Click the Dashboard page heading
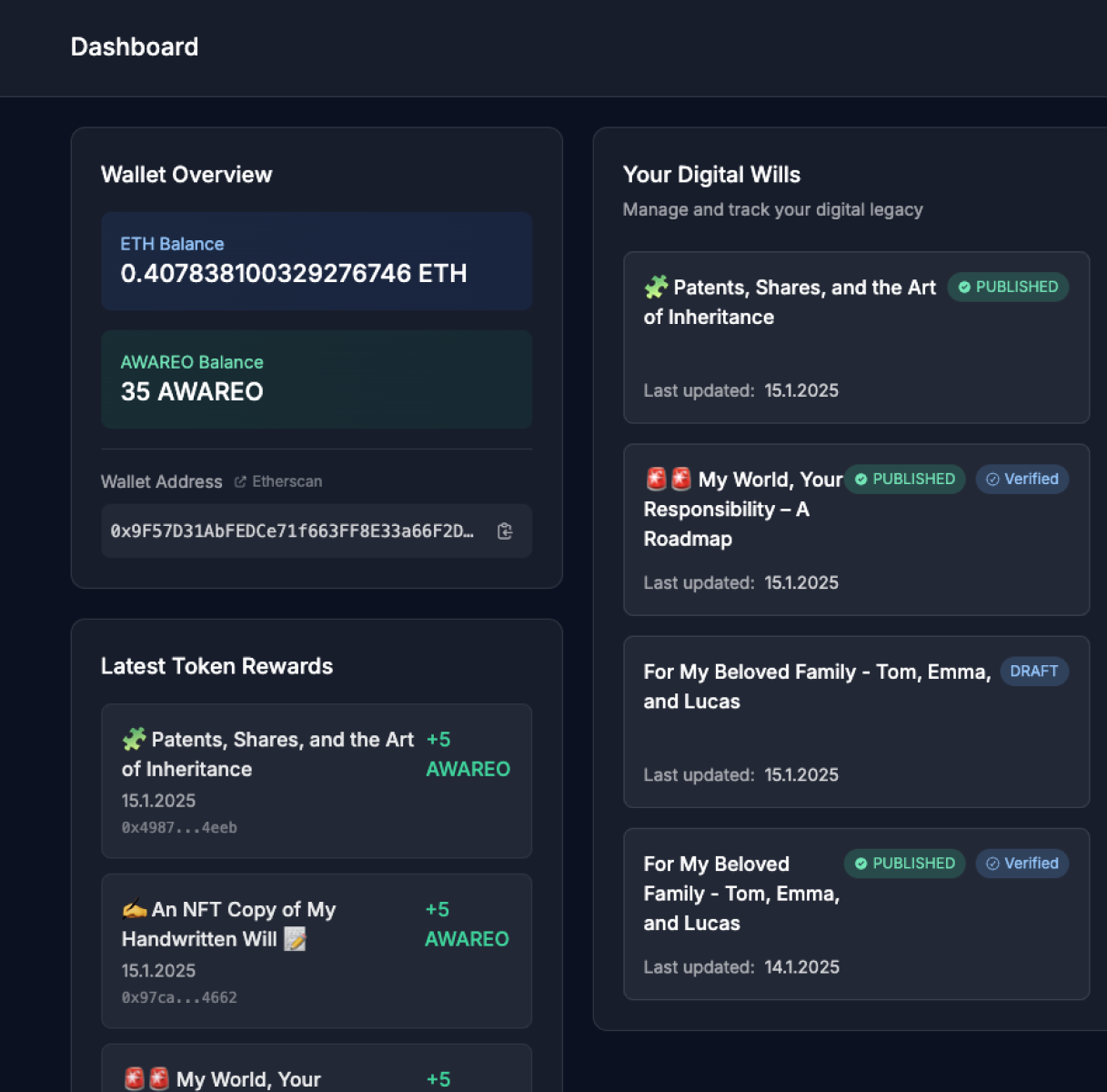Viewport: 1107px width, 1092px height. (135, 46)
